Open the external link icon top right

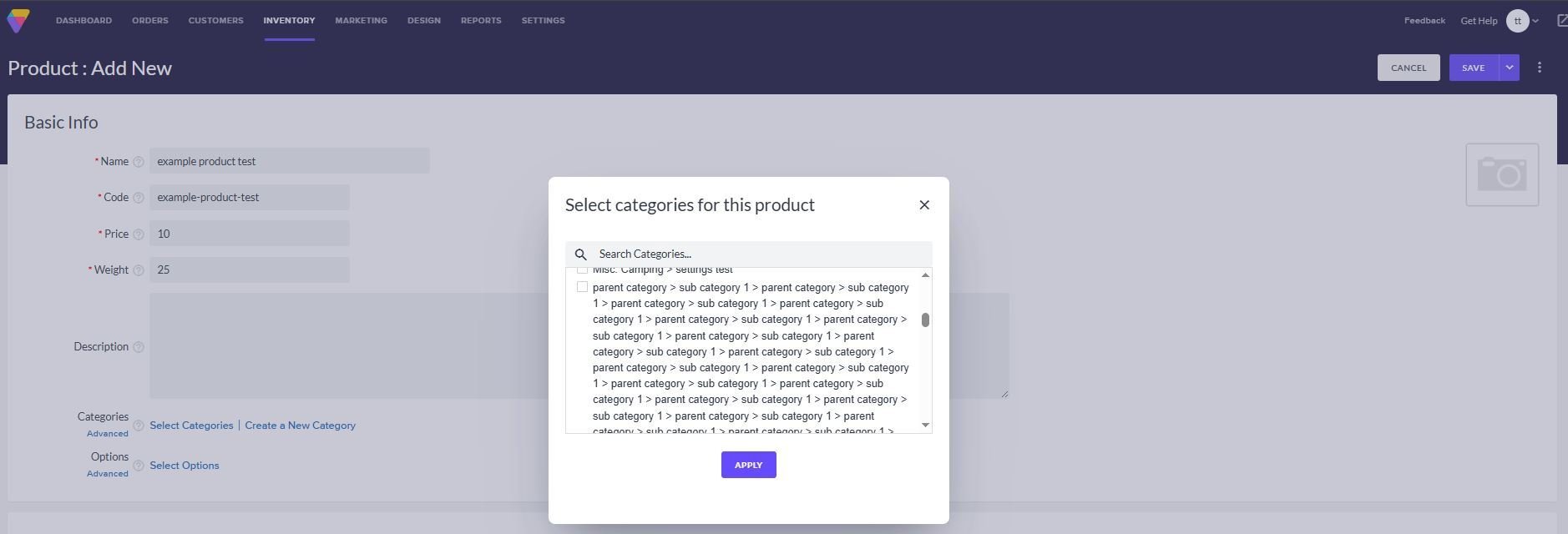coord(1561,20)
